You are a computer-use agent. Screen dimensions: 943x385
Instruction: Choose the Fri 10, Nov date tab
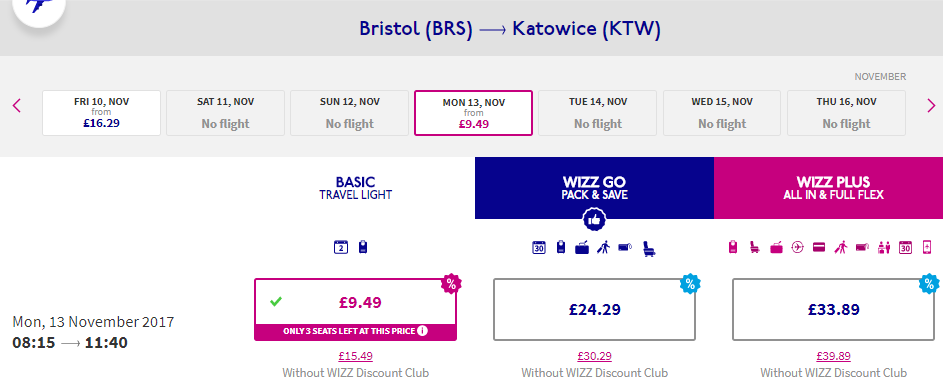coord(102,113)
